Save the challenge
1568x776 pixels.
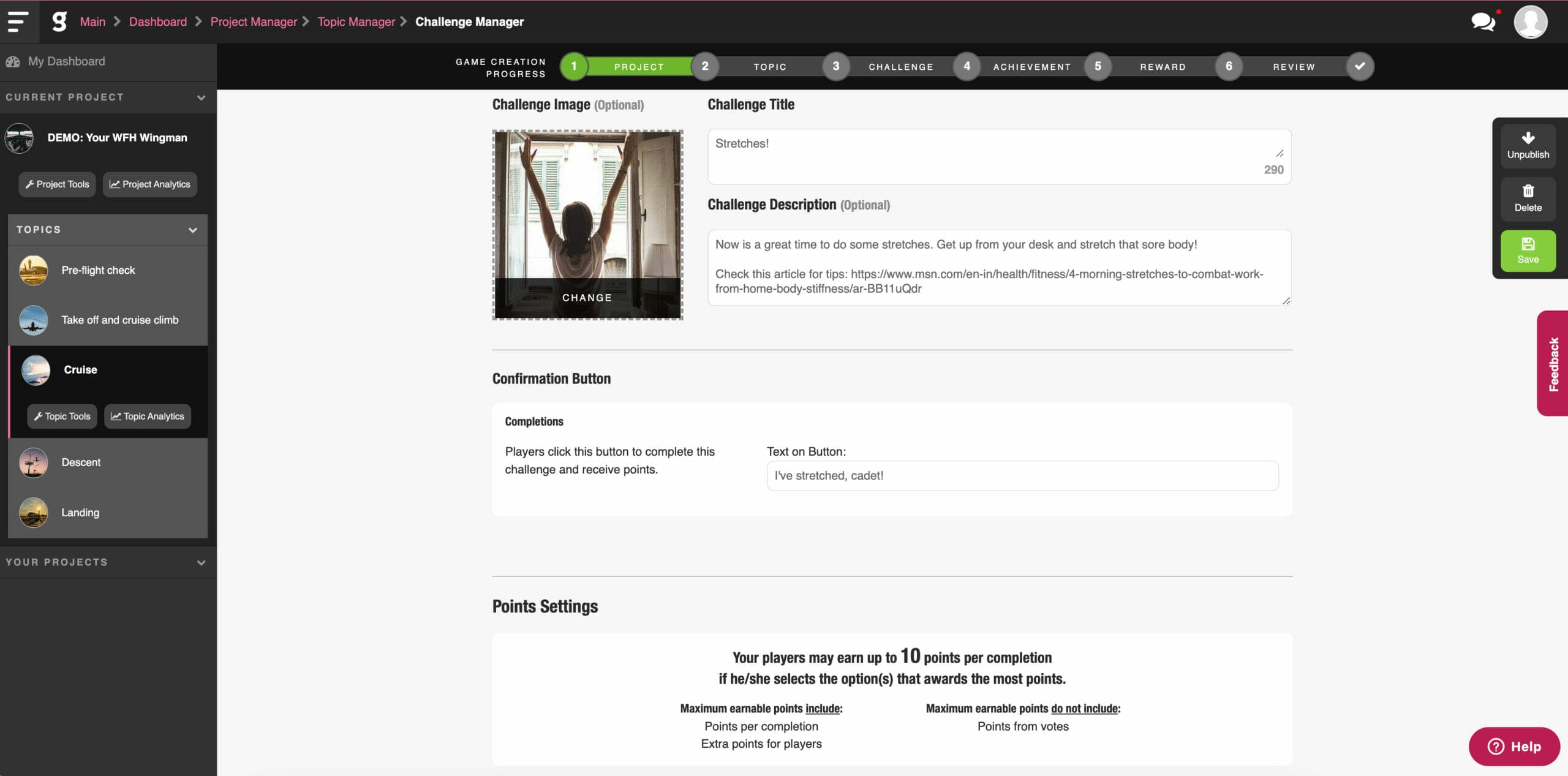(1528, 251)
